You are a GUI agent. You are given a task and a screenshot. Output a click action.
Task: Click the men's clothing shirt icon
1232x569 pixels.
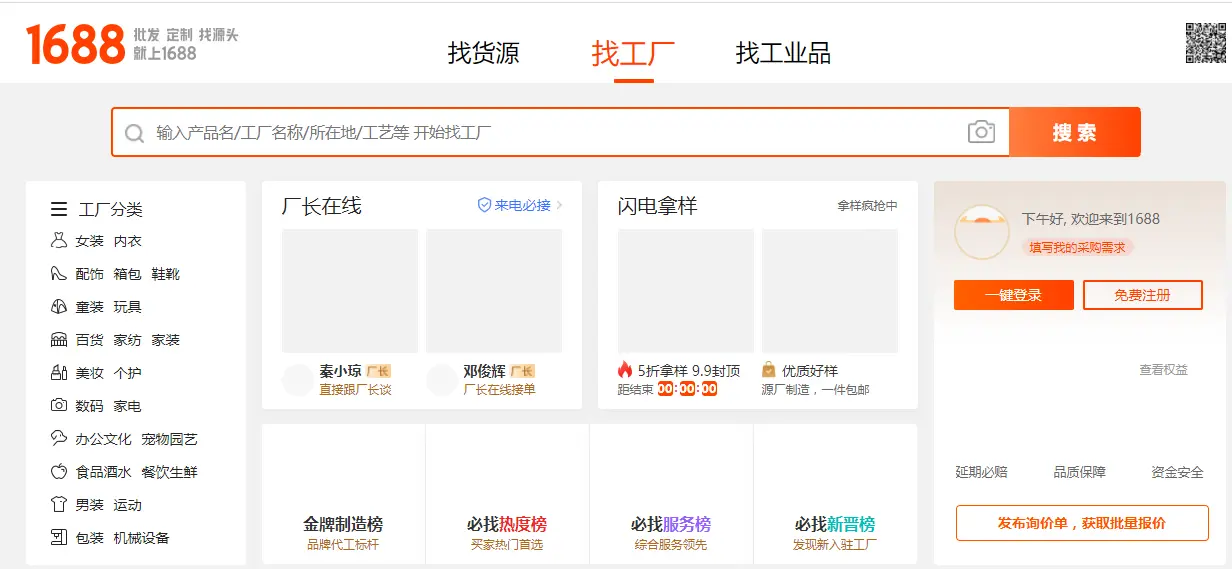click(x=59, y=505)
